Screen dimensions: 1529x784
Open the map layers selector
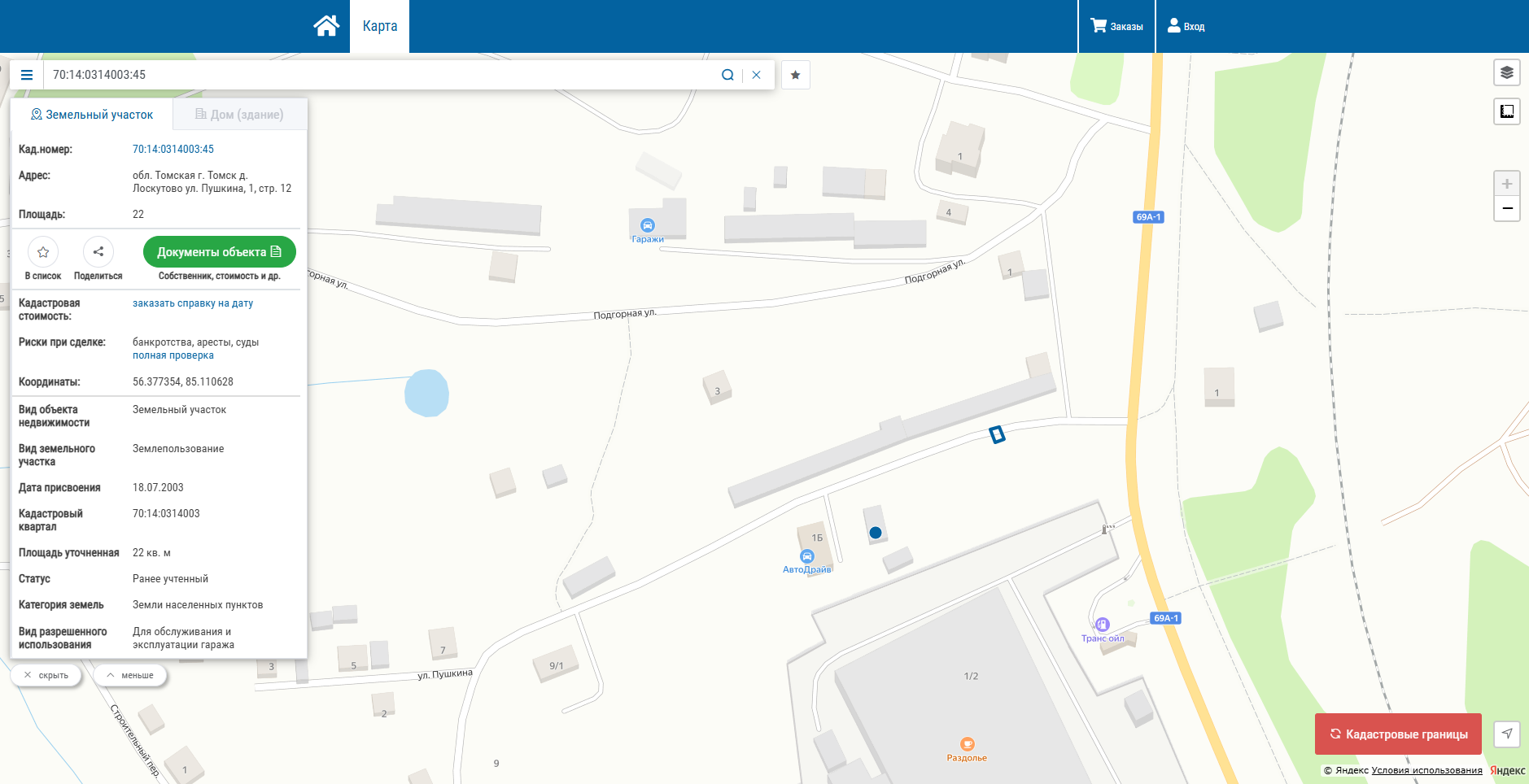click(1506, 72)
